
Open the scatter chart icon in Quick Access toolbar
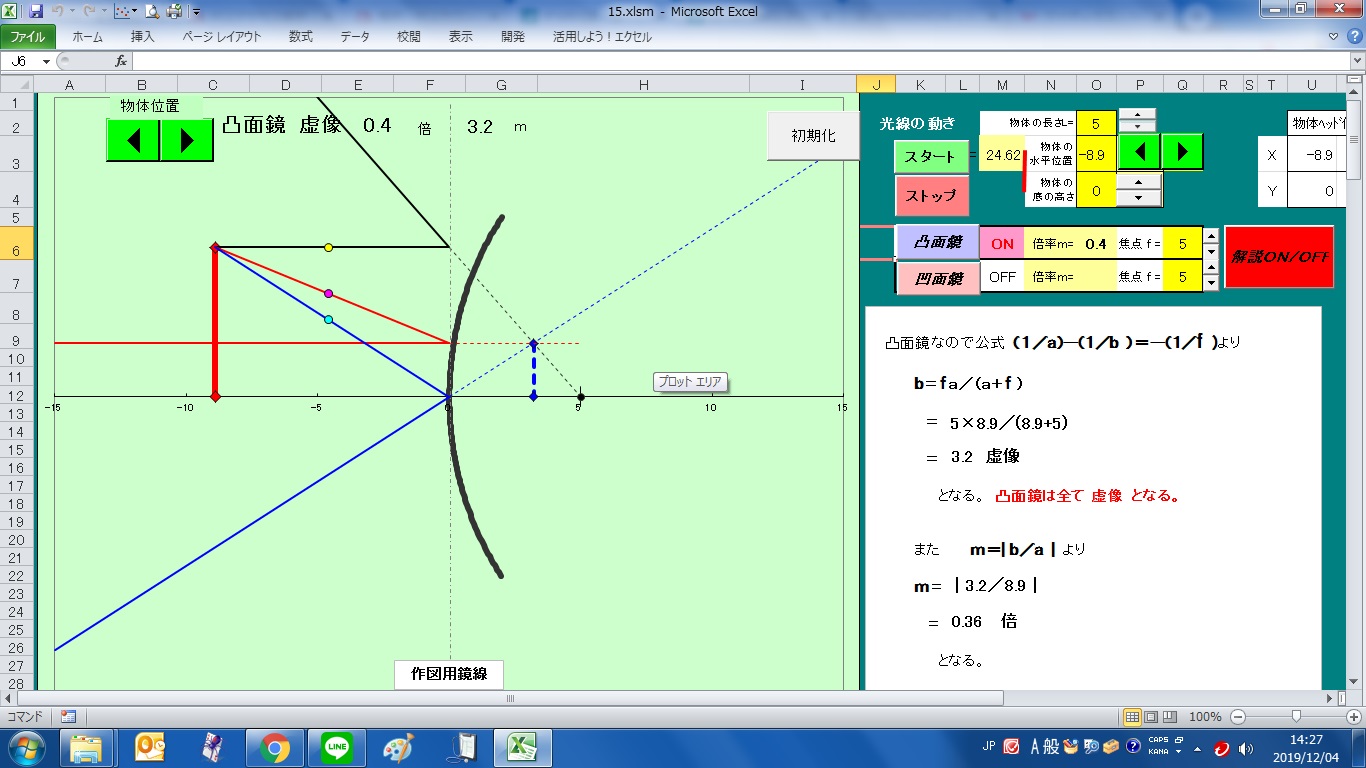pyautogui.click(x=122, y=12)
